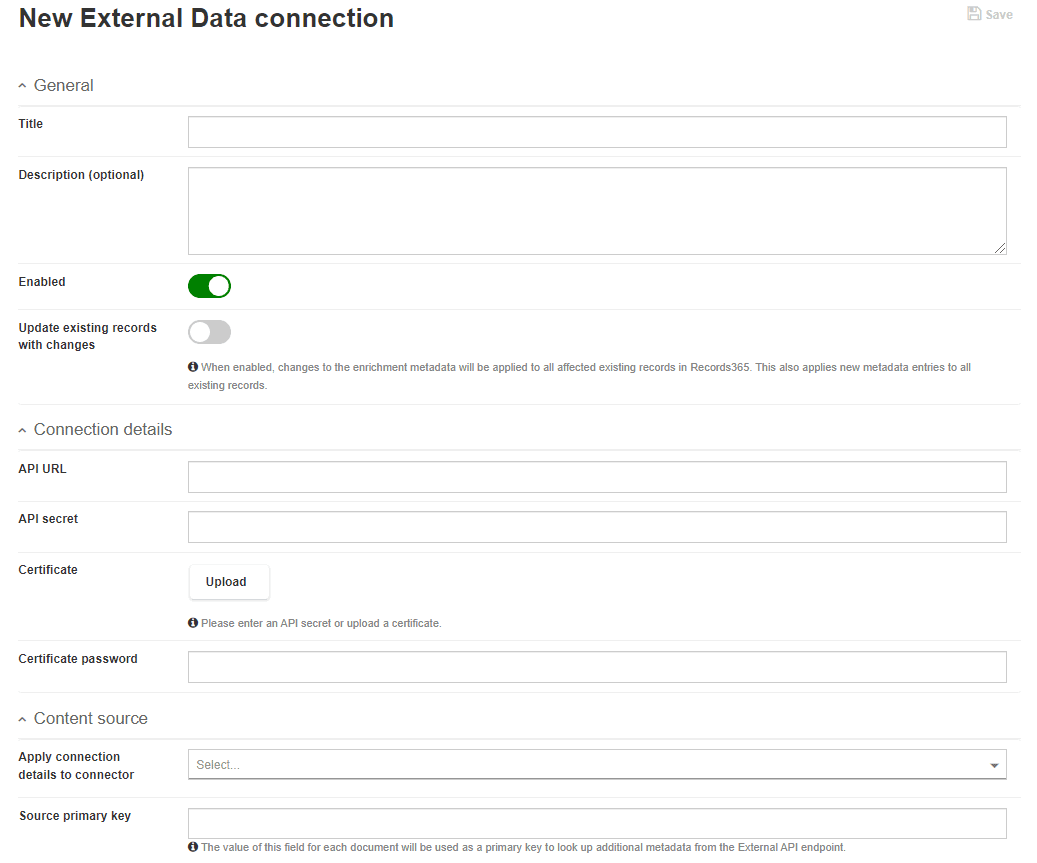Open the connector selection dropdown
The image size is (1037, 863).
[x=597, y=764]
